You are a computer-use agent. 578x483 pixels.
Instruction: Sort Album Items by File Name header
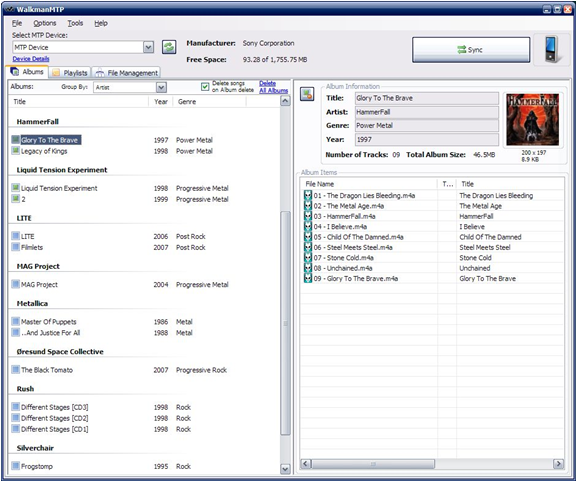pyautogui.click(x=369, y=184)
